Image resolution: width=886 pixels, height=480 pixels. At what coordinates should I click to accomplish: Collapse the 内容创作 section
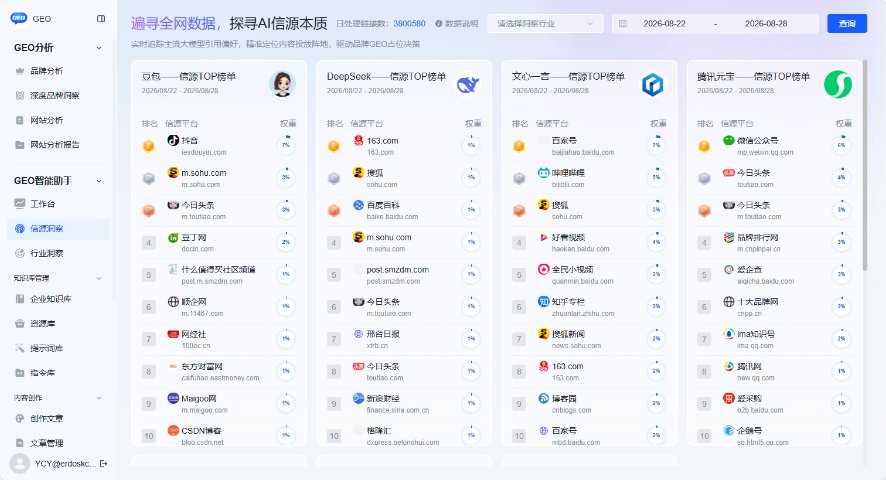click(x=99, y=398)
